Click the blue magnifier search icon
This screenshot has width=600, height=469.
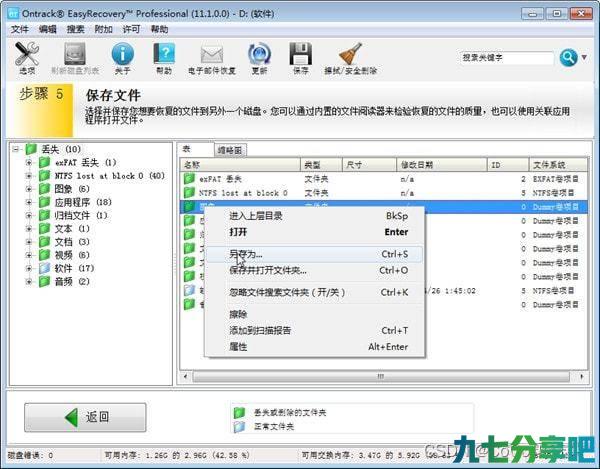[x=568, y=58]
